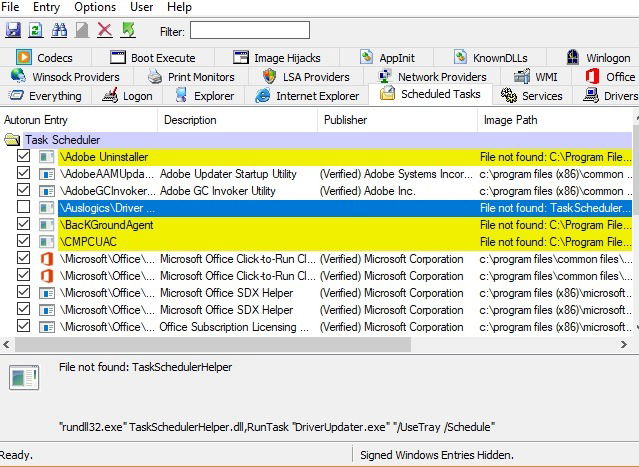Open the Options menu
Screen dimensions: 639x467
pyautogui.click(x=95, y=7)
